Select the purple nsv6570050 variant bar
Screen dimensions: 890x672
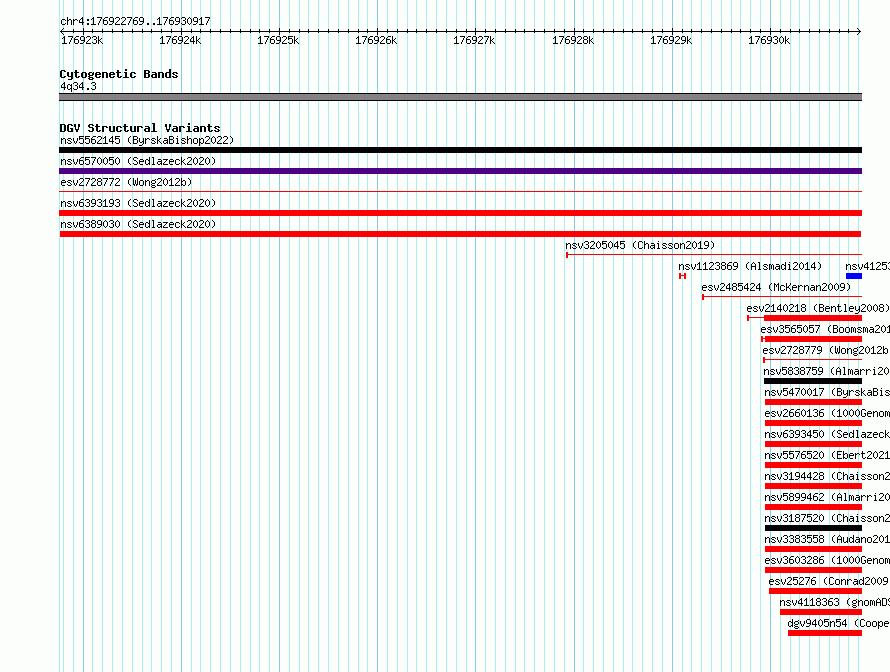click(x=460, y=171)
